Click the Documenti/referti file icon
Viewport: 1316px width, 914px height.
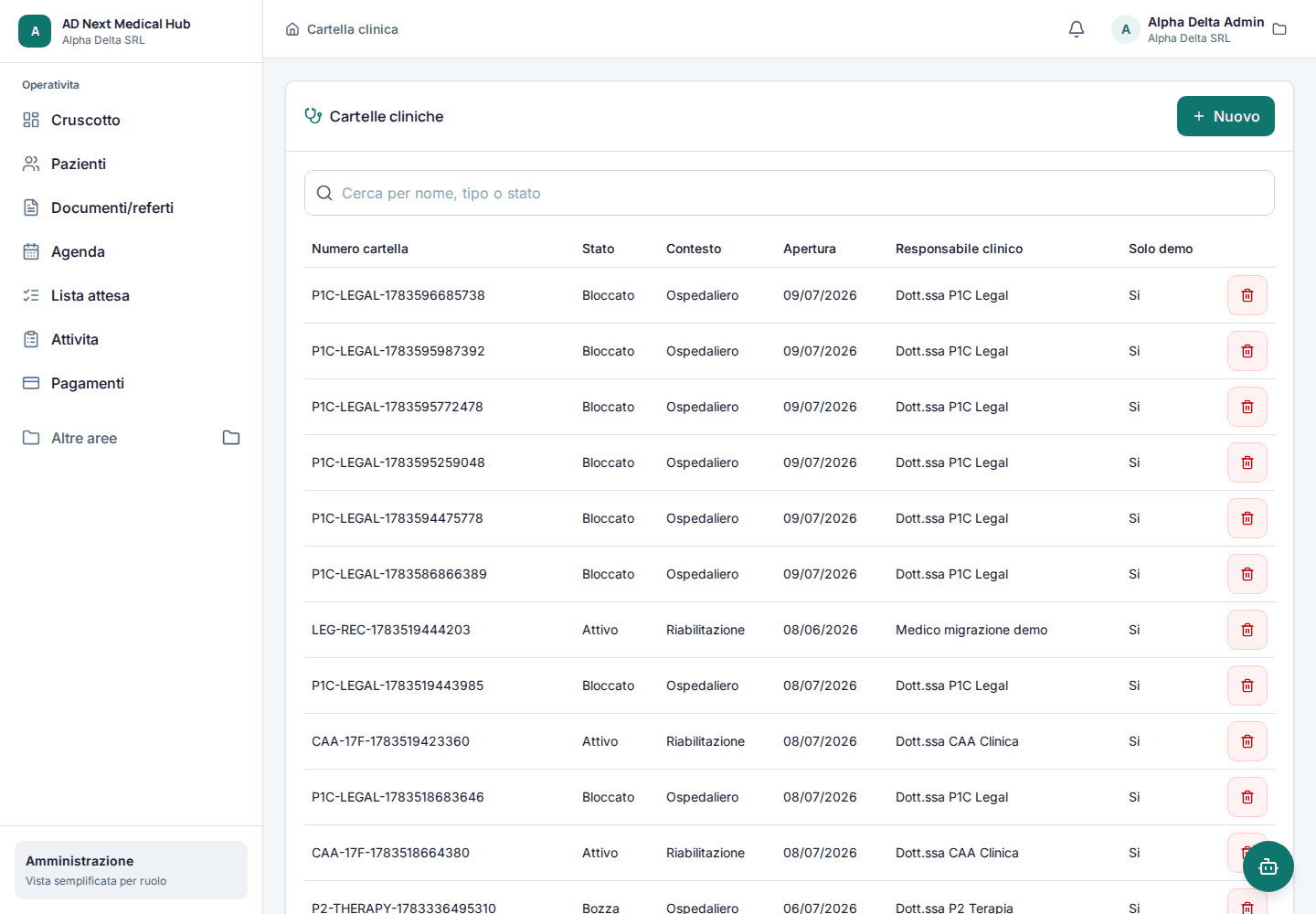[x=31, y=207]
